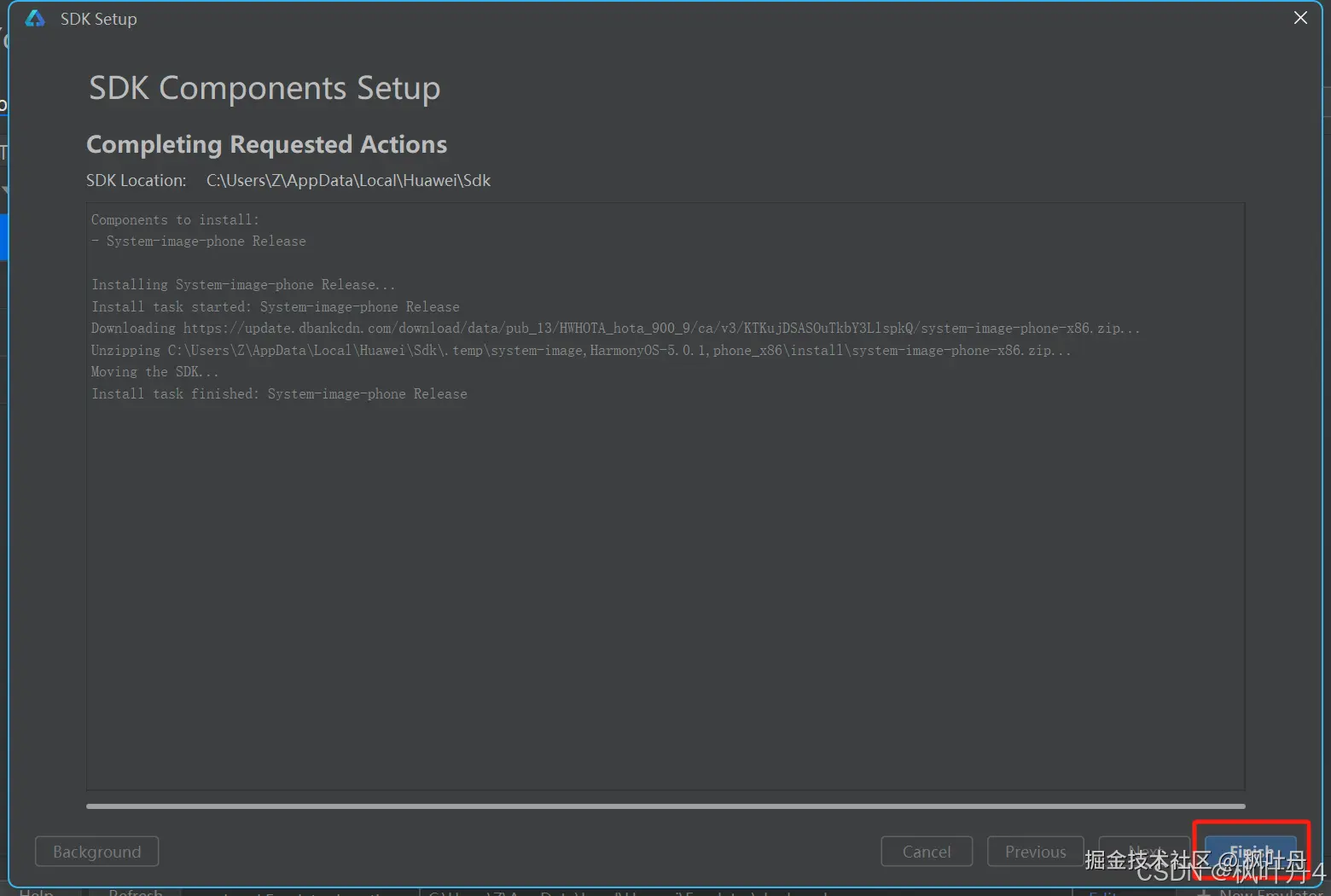This screenshot has height=896, width=1331.
Task: Click the SDK Components Setup heading
Action: [x=264, y=88]
